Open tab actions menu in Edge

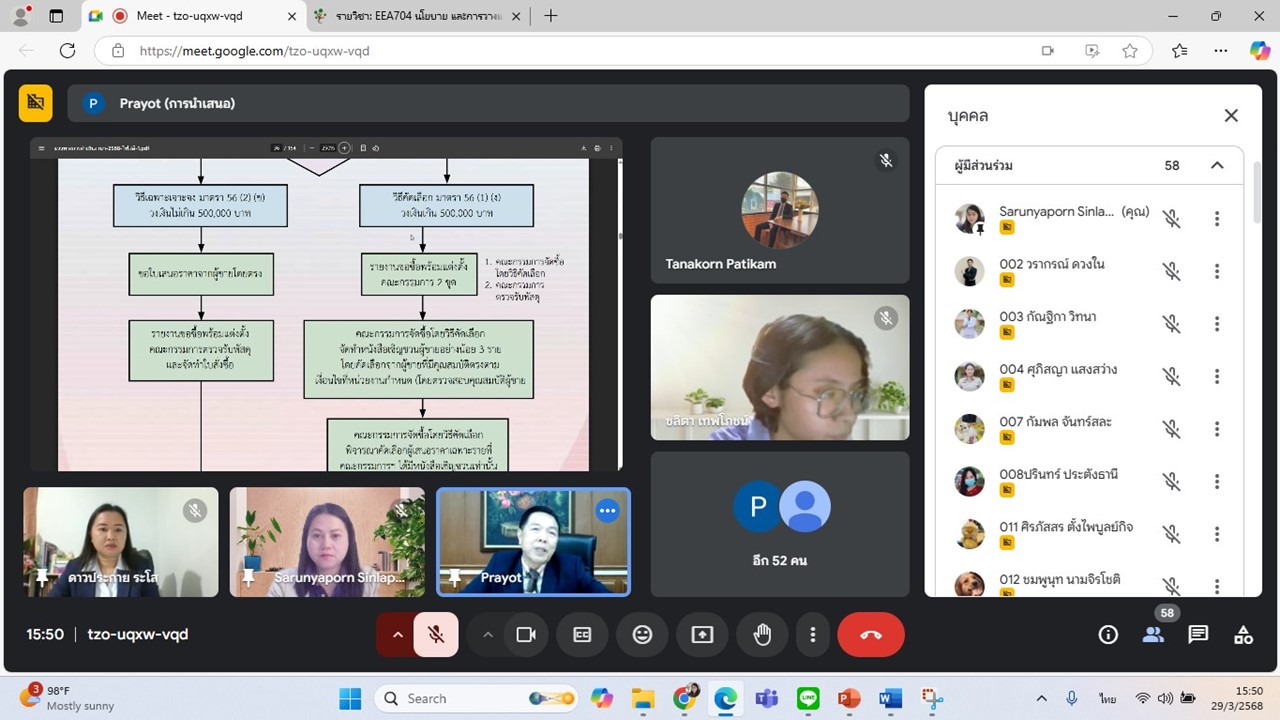click(x=56, y=16)
